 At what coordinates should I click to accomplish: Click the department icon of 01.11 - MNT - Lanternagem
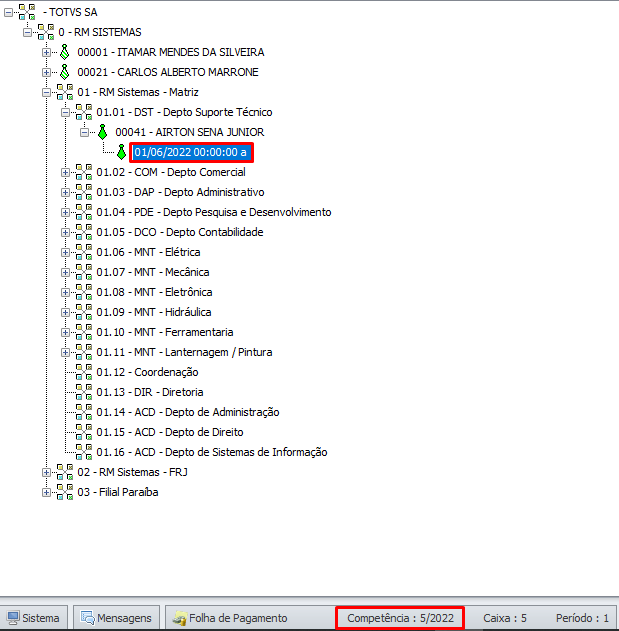(x=84, y=352)
